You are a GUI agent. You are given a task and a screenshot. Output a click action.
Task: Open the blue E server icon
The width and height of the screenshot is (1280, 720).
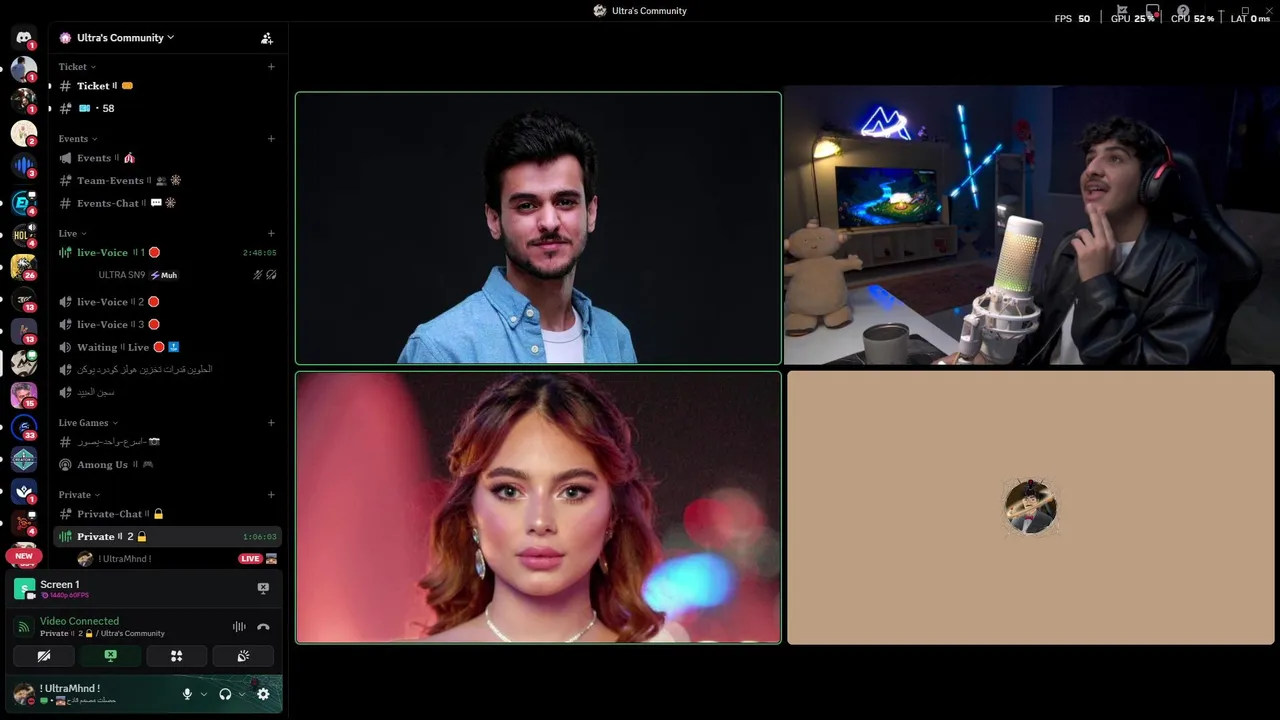24,203
